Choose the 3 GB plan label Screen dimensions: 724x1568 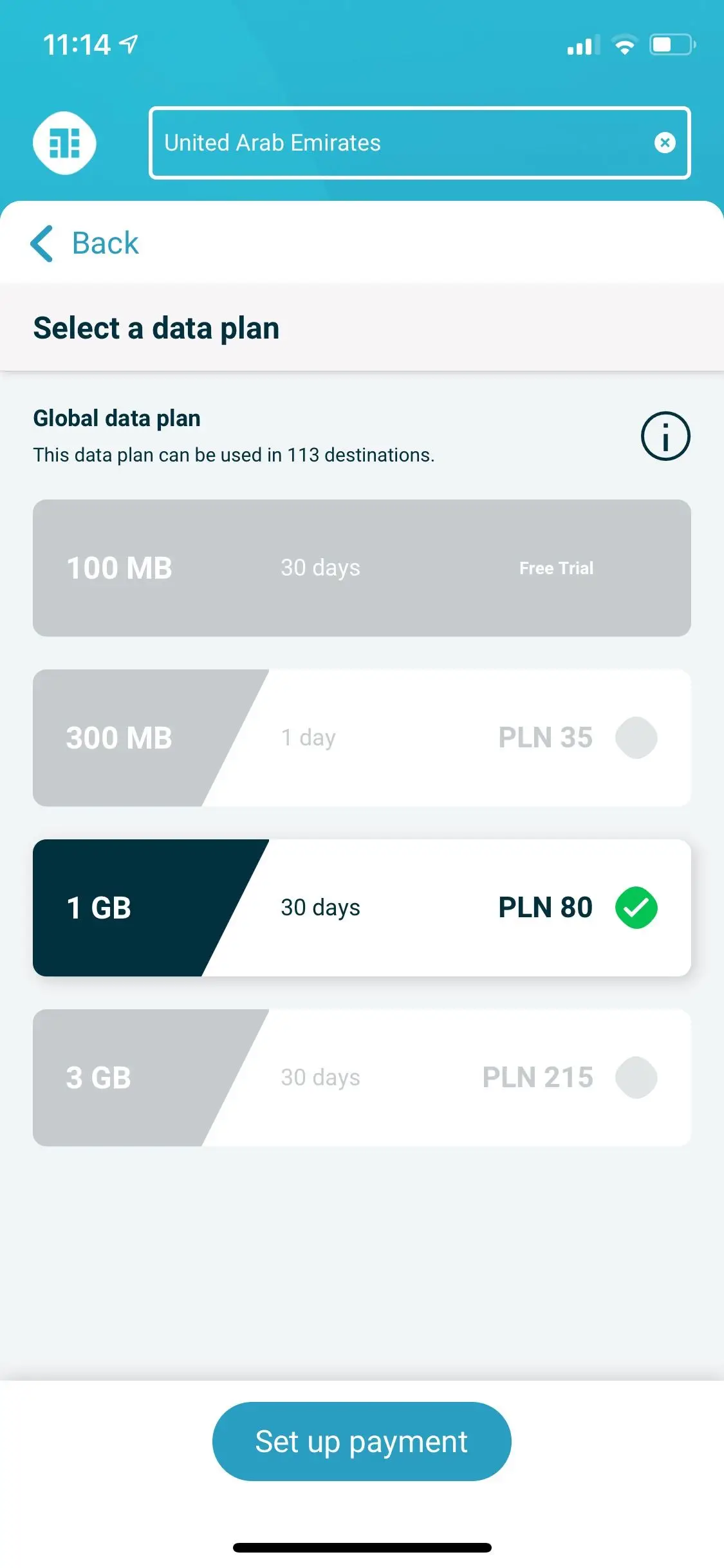(x=99, y=1078)
